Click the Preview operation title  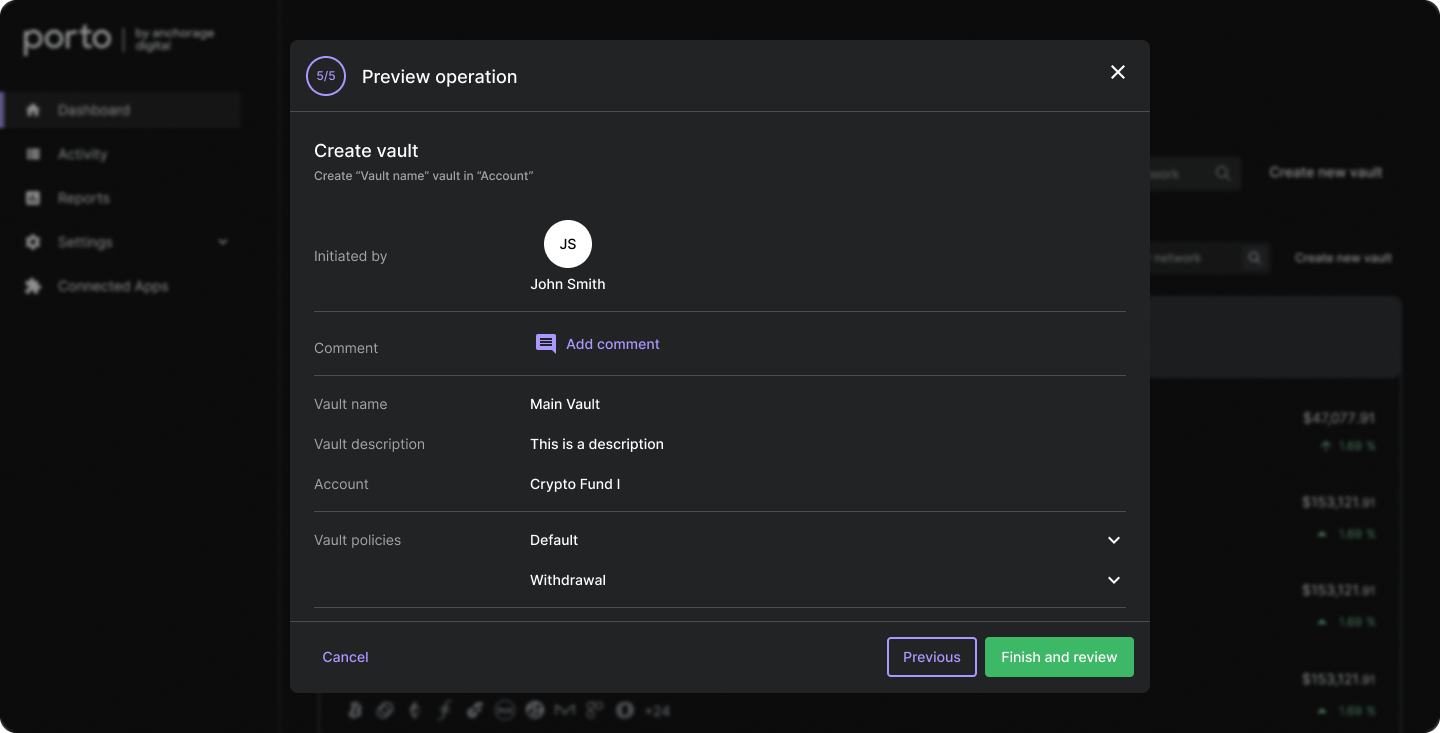point(439,77)
